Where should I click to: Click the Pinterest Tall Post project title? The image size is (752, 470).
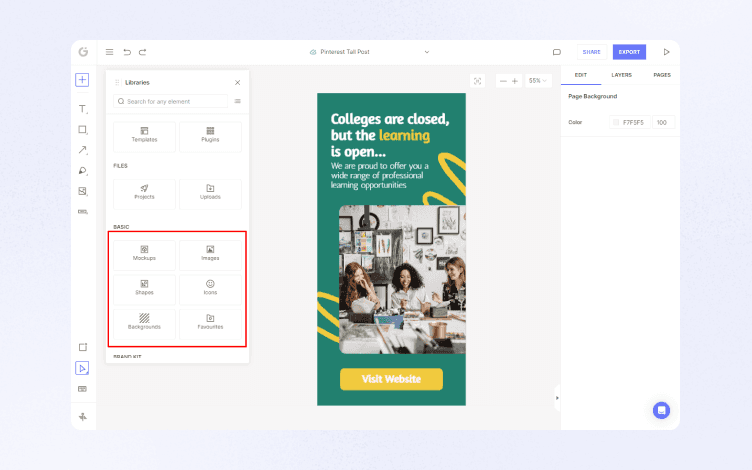click(x=345, y=52)
